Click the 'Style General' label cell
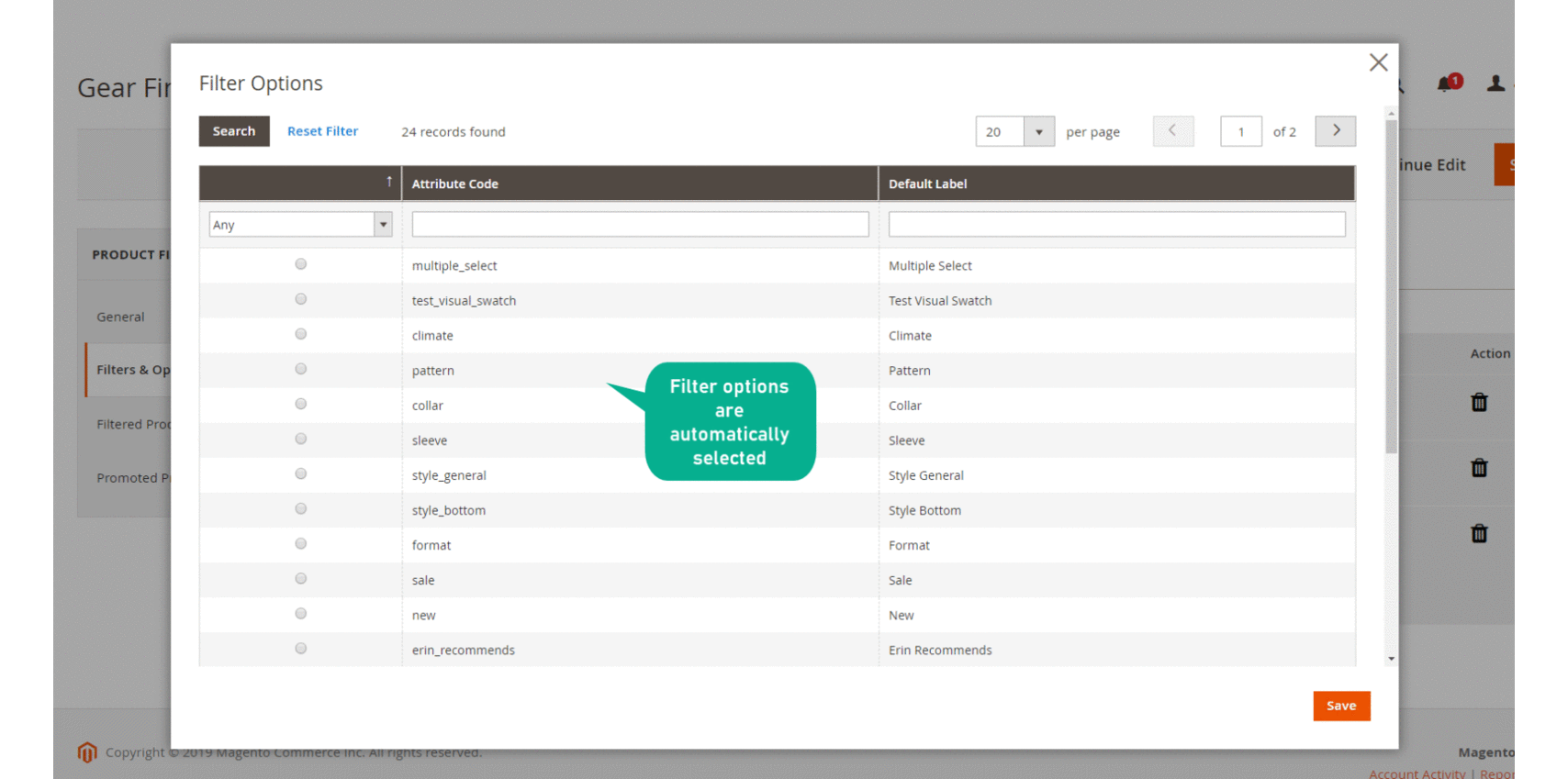This screenshot has height=779, width=1568. coord(925,475)
